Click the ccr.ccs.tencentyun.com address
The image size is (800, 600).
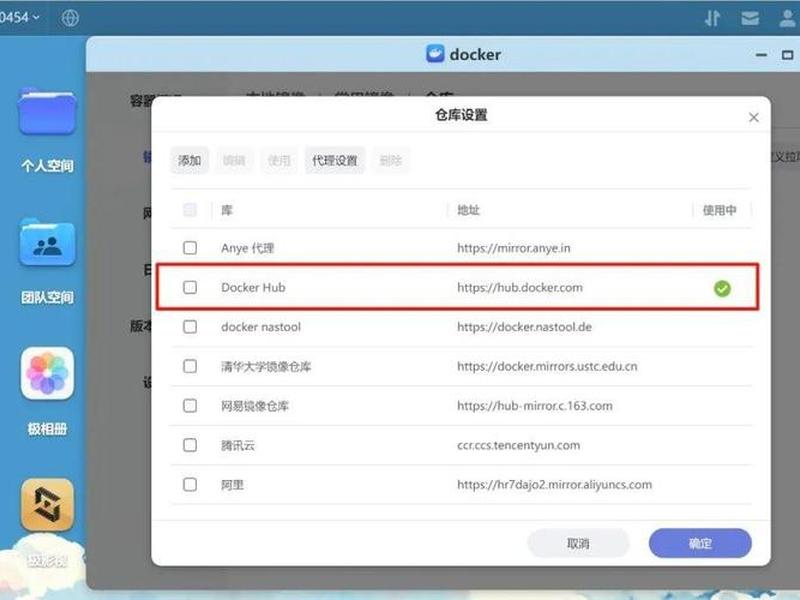point(518,445)
